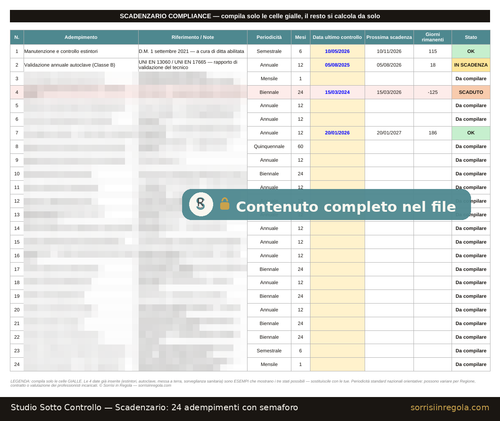This screenshot has width=500, height=421.
Task: Click the orange 'SCADUTO' status cell
Action: (471, 92)
